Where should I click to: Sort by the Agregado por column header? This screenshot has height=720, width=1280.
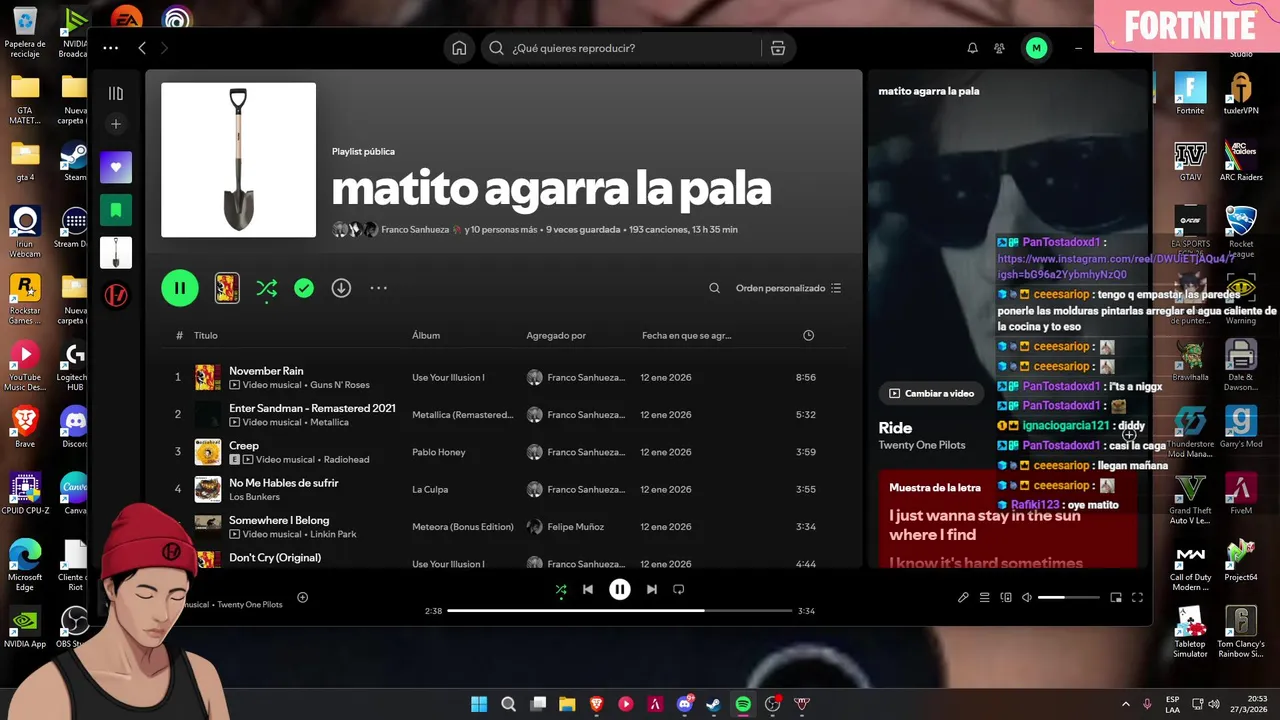click(556, 336)
